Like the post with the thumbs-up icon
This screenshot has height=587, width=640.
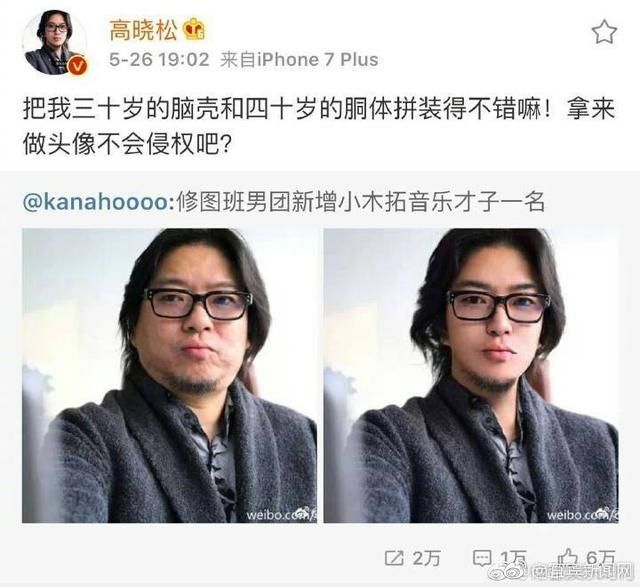pos(568,557)
